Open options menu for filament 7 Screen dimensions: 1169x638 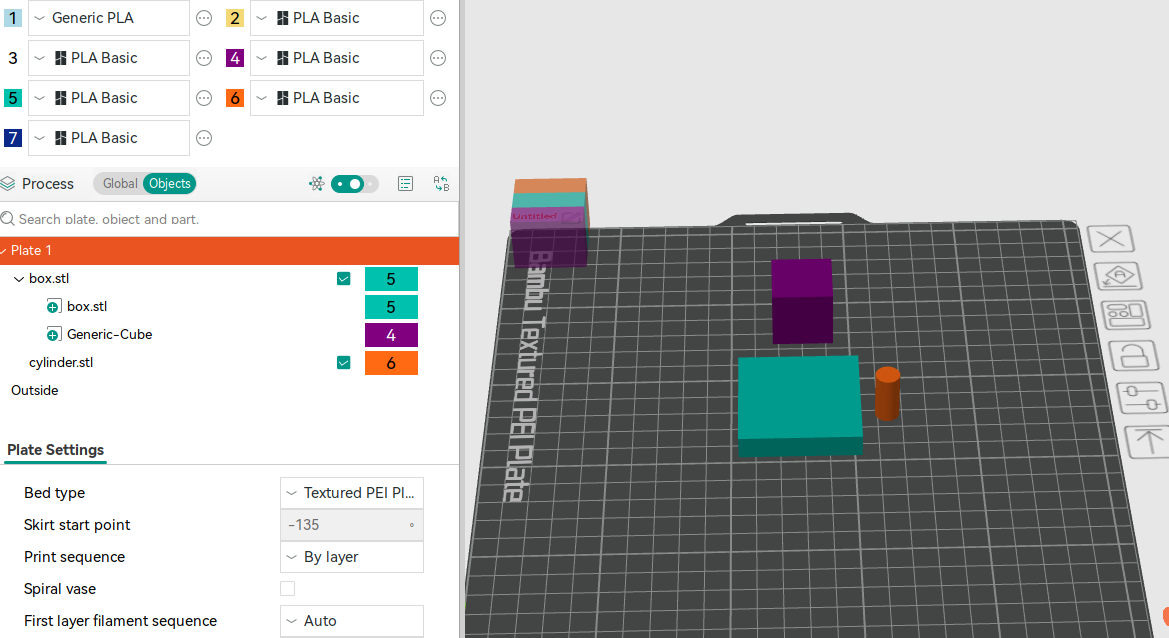click(204, 138)
